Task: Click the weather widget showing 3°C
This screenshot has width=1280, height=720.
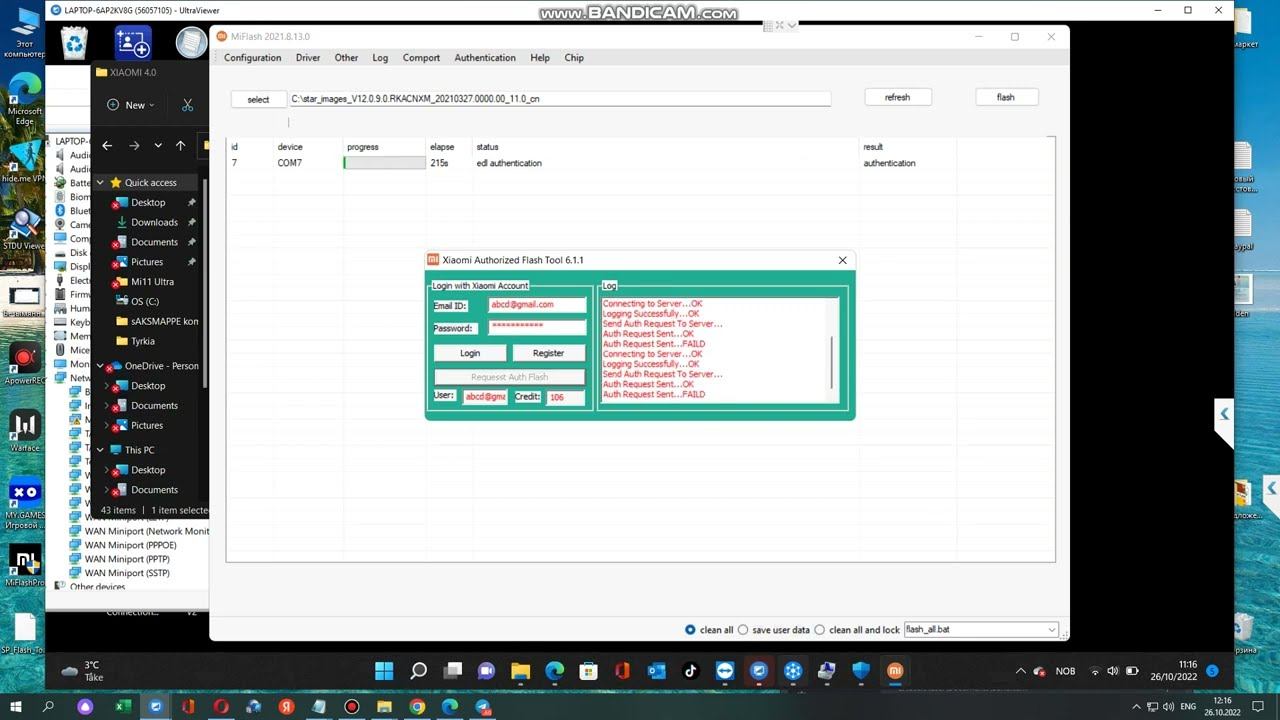Action: [x=82, y=671]
